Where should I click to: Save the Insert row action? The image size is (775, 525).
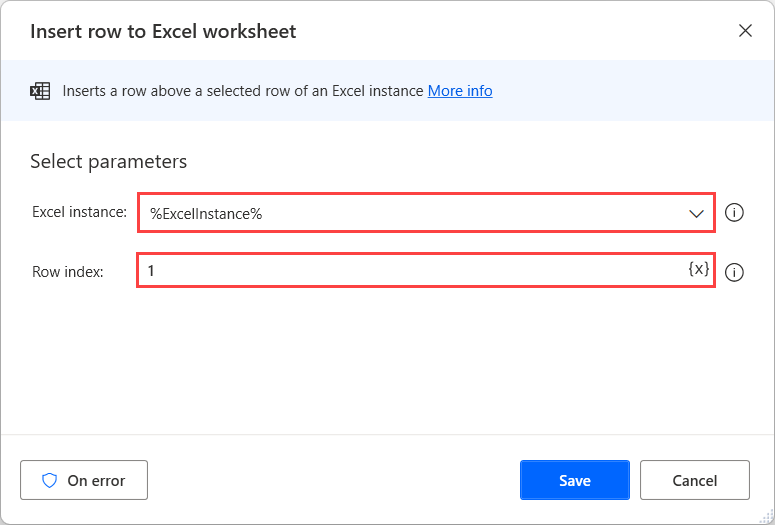(x=575, y=480)
